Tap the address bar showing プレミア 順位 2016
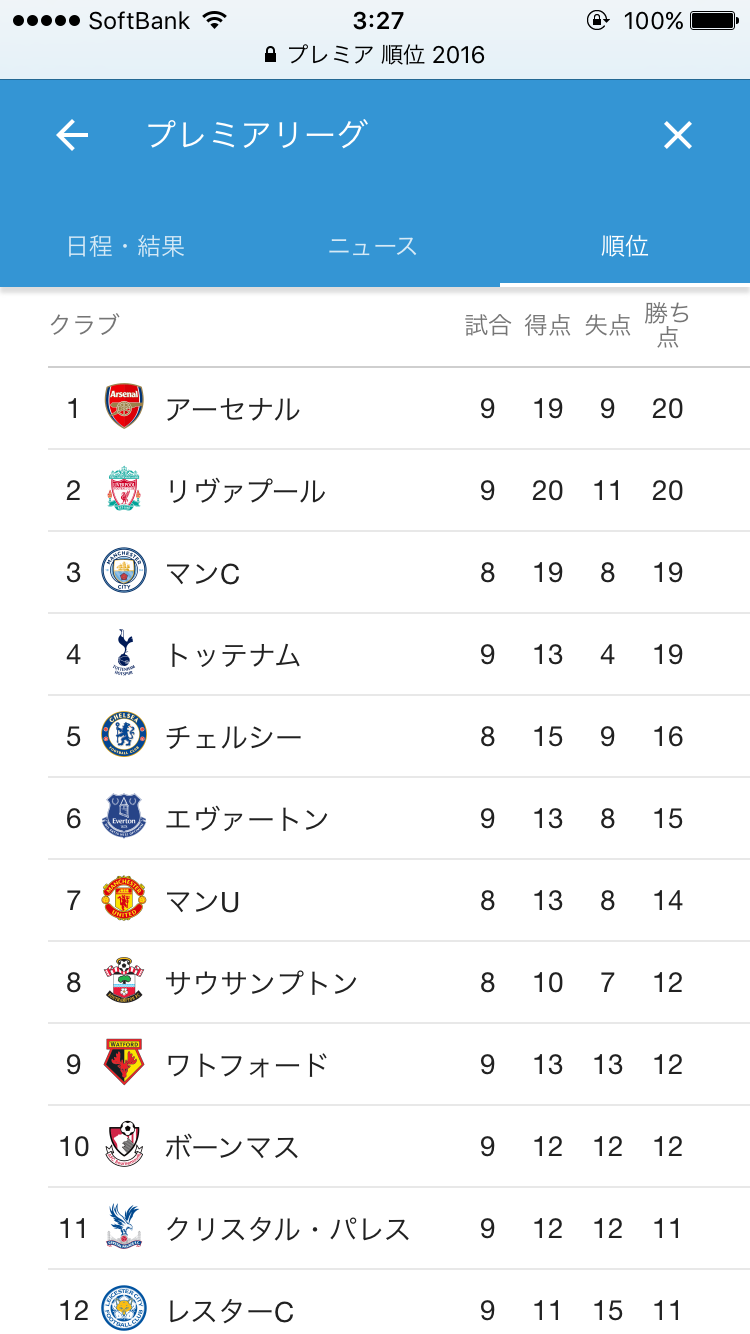The width and height of the screenshot is (750, 1334). click(375, 55)
